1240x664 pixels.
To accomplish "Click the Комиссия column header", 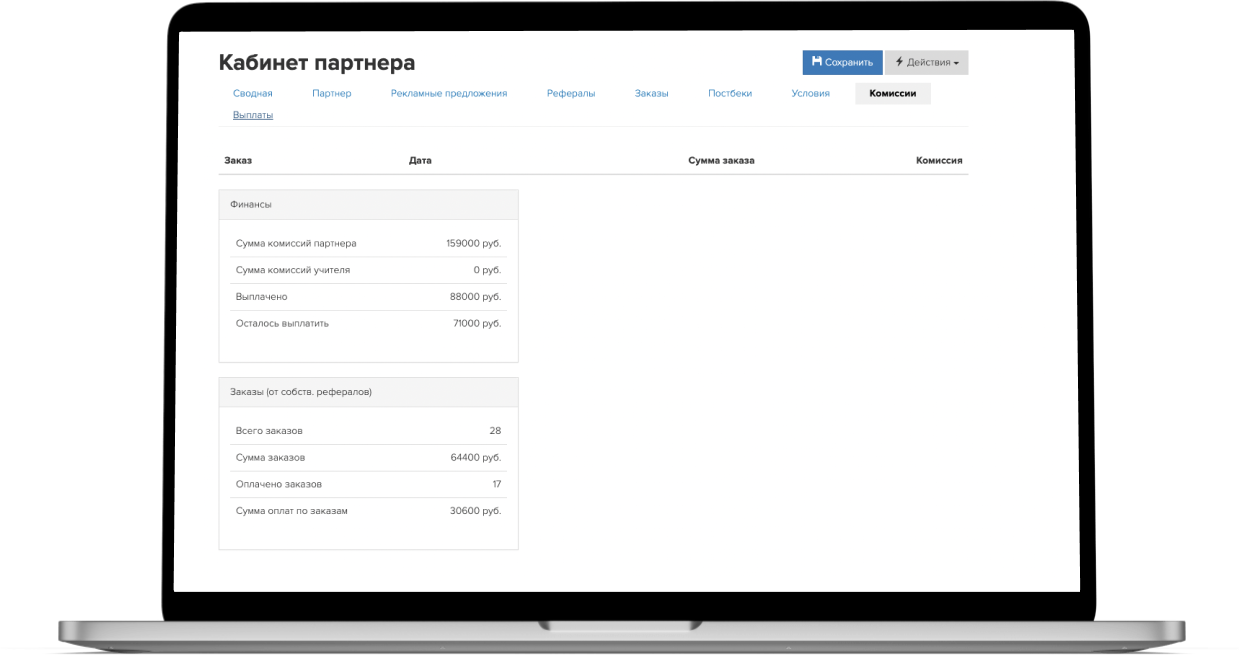I will (x=939, y=160).
